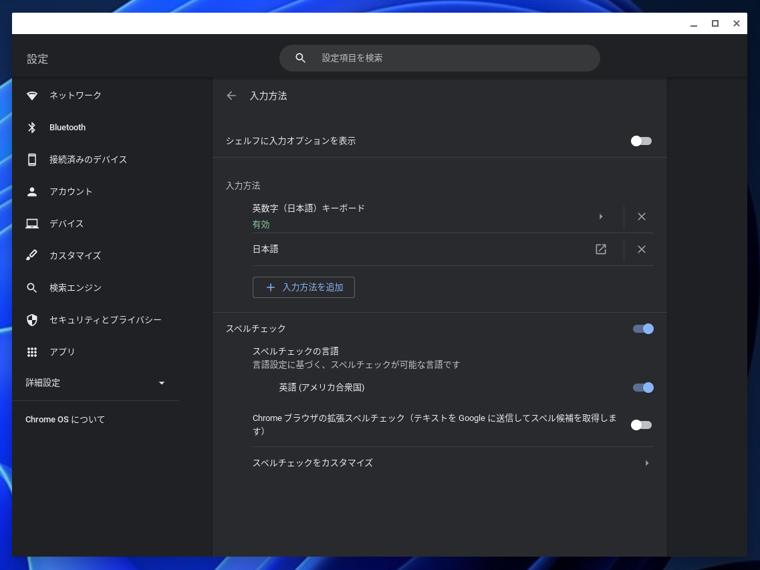Go back with the arrow beside 入力方法
This screenshot has width=760, height=570.
231,96
